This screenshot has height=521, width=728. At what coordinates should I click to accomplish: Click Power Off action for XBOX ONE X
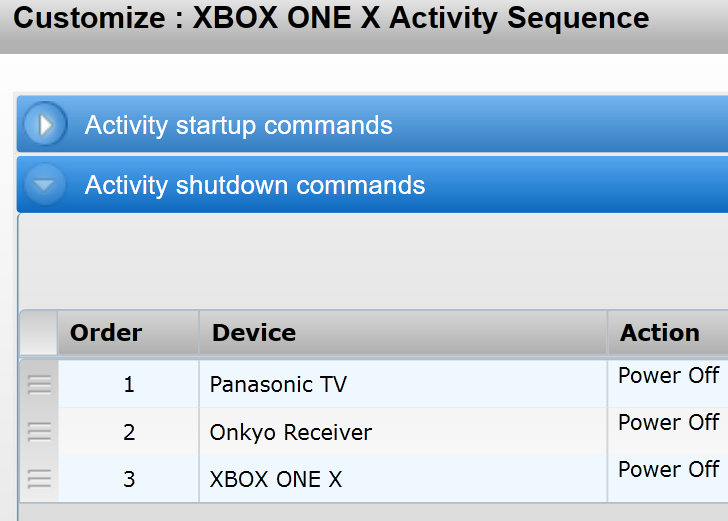669,469
